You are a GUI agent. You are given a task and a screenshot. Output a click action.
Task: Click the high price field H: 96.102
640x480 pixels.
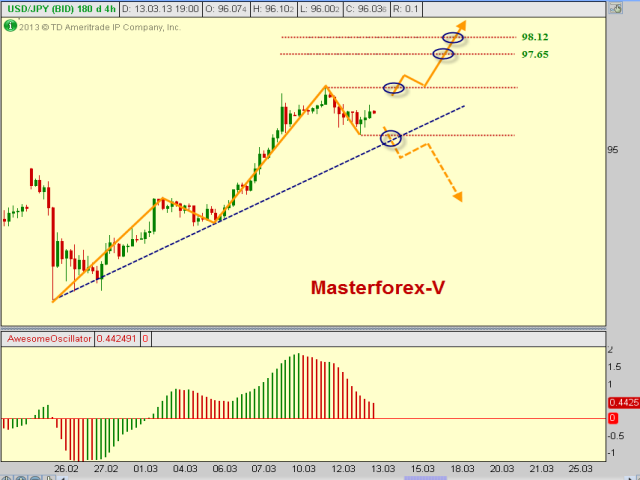pos(273,9)
